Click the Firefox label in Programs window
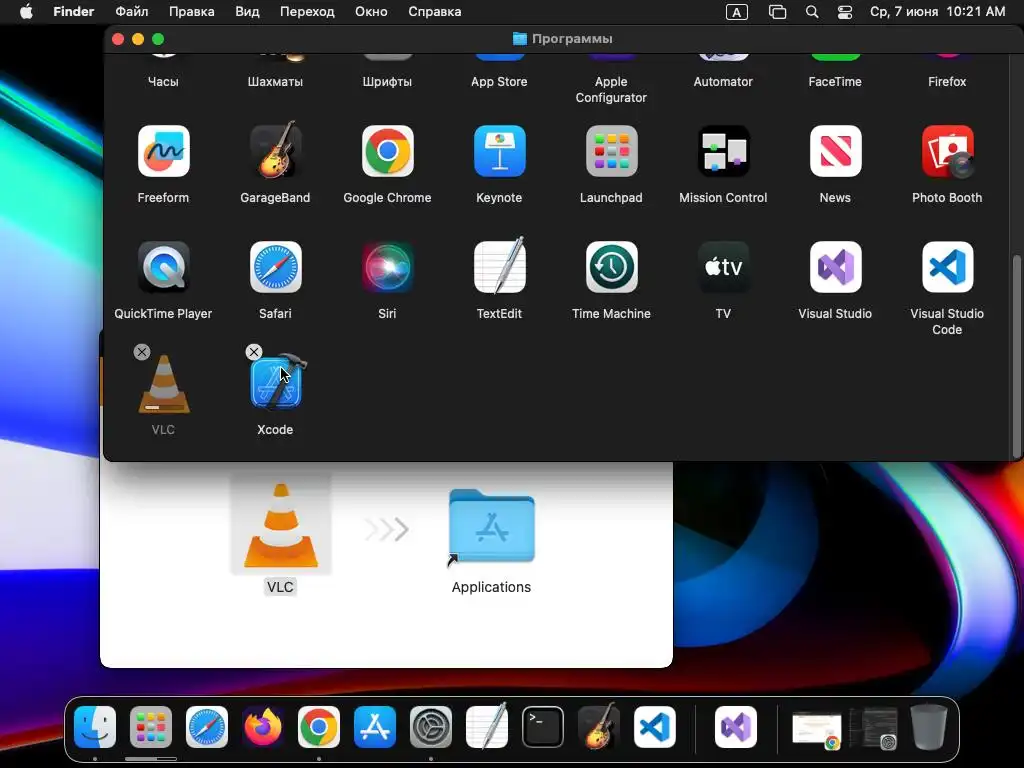This screenshot has width=1024, height=768. tap(947, 82)
